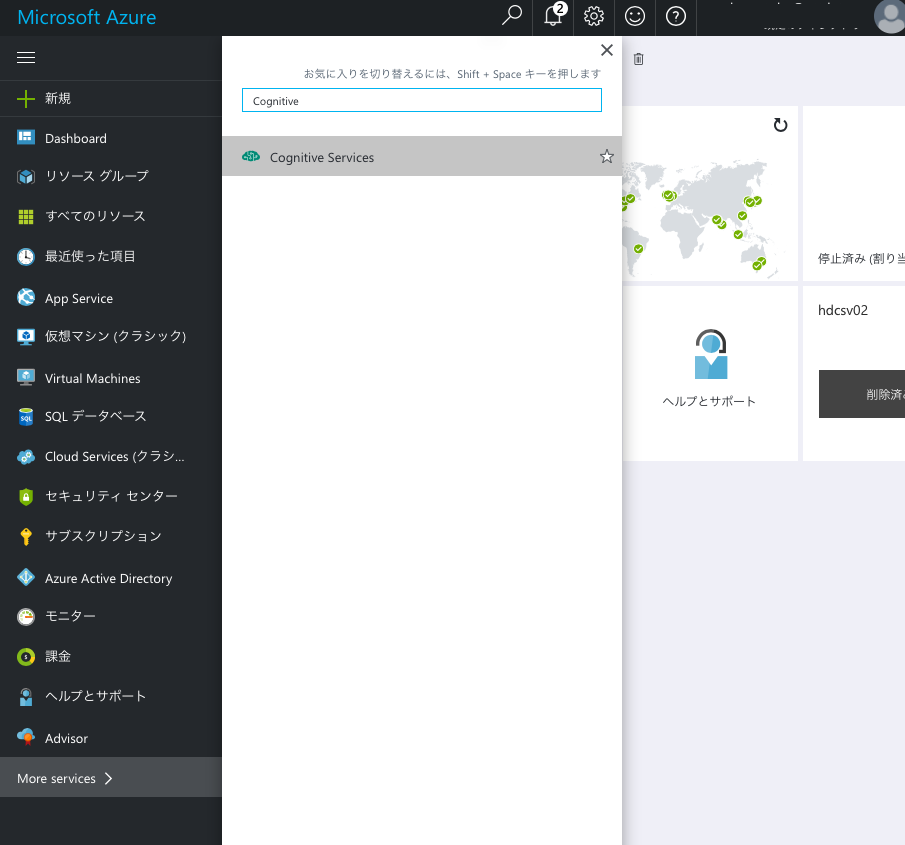Click the 停止済み status text
905x845 pixels.
[x=861, y=259]
